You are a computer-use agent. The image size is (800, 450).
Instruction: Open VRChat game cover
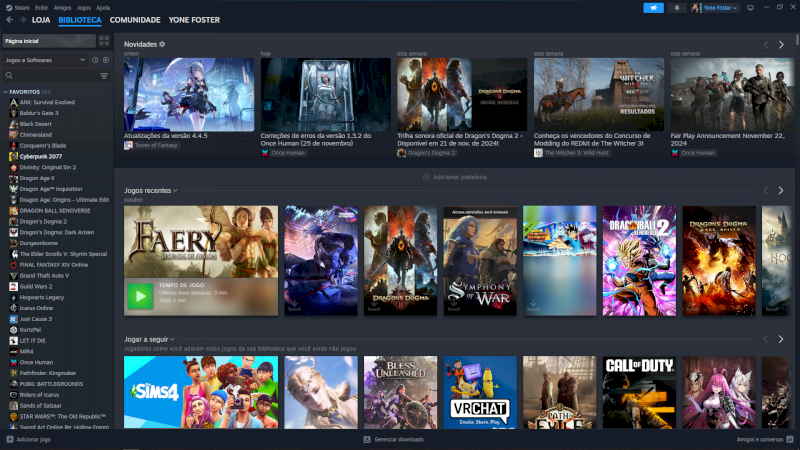tap(480, 392)
